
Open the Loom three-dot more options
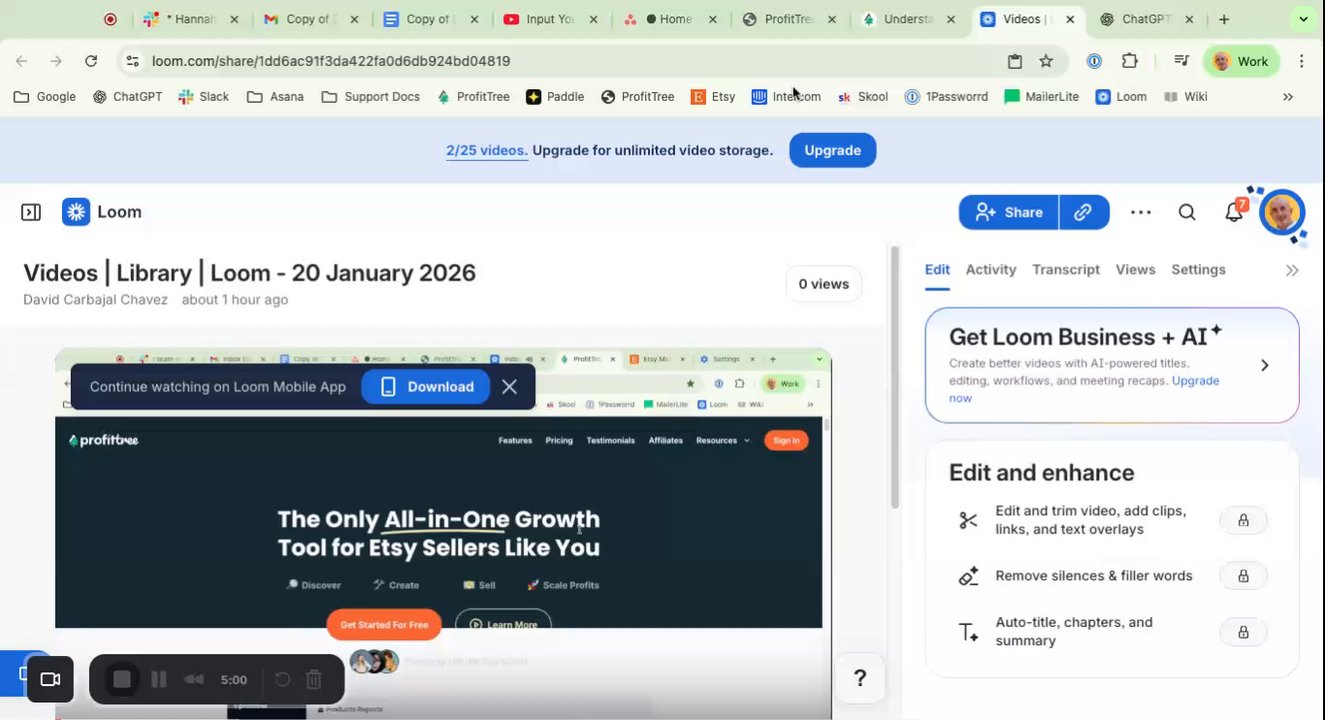point(1140,212)
